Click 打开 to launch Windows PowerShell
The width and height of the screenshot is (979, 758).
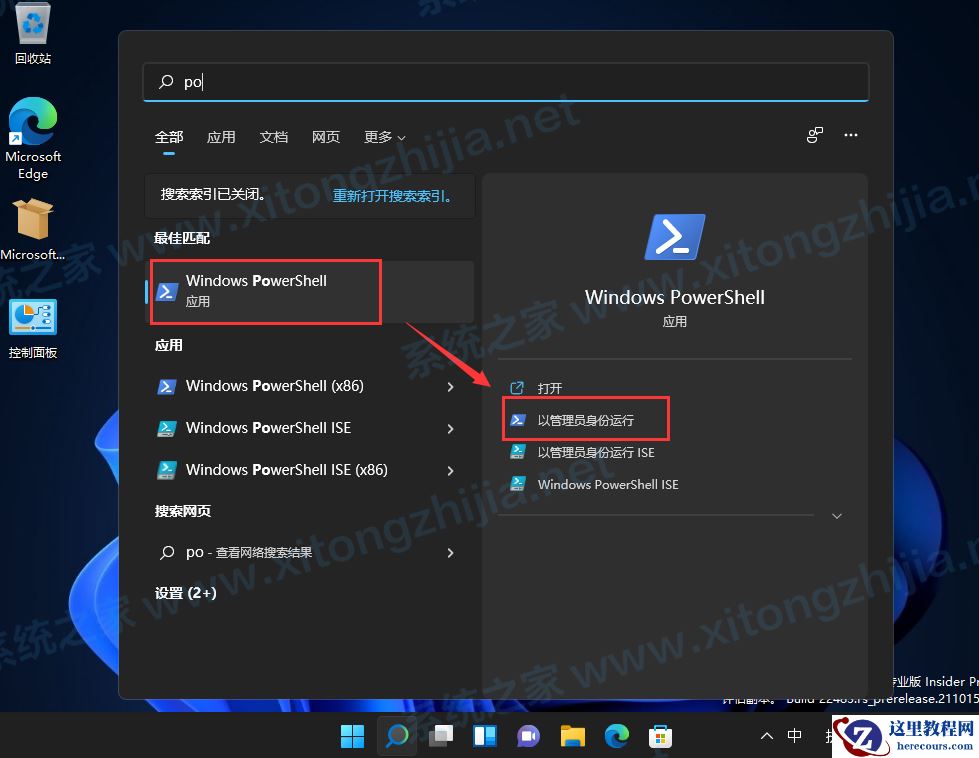pos(548,387)
